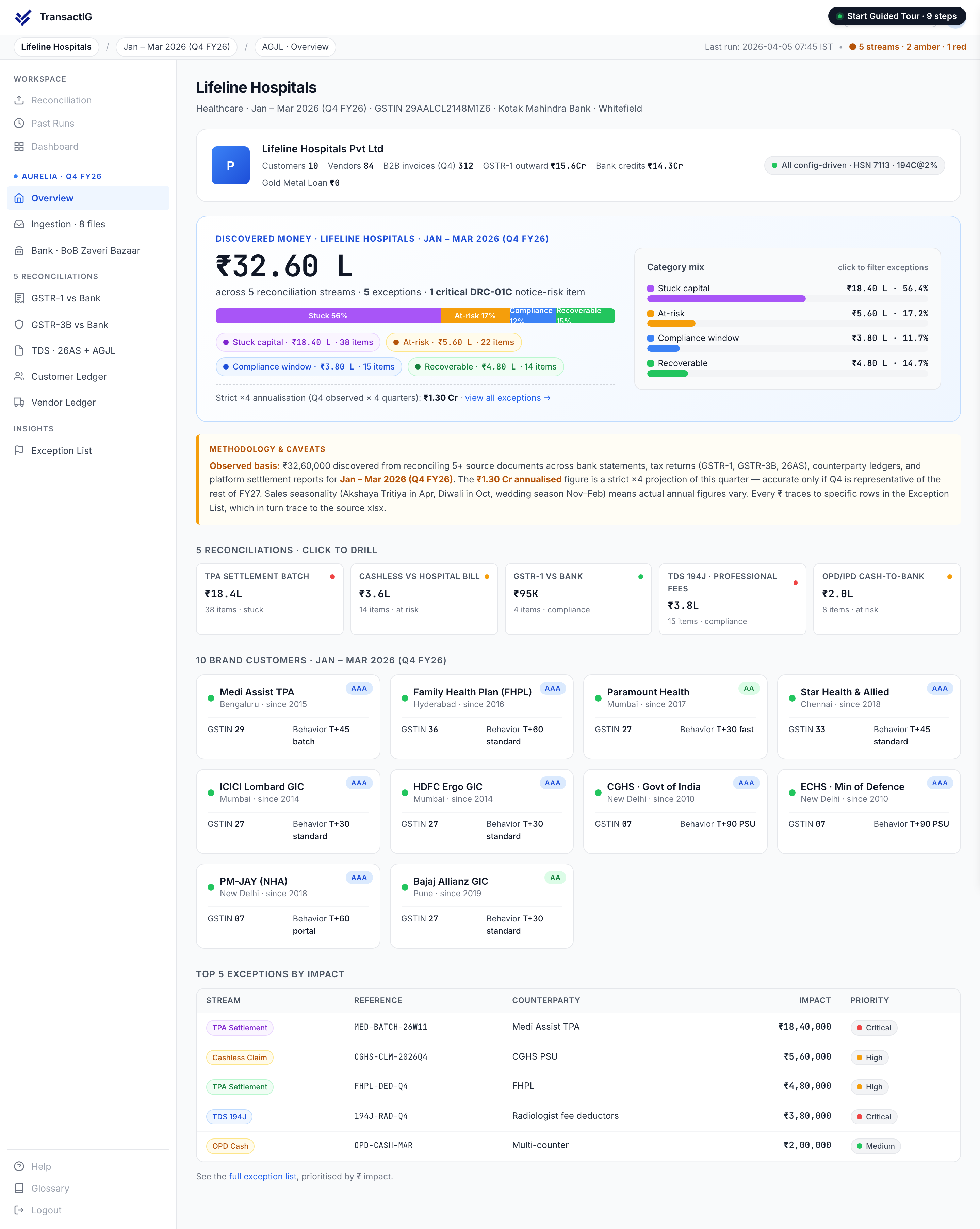
Task: Open Family Health Plan (FHPL) card
Action: coord(482,717)
